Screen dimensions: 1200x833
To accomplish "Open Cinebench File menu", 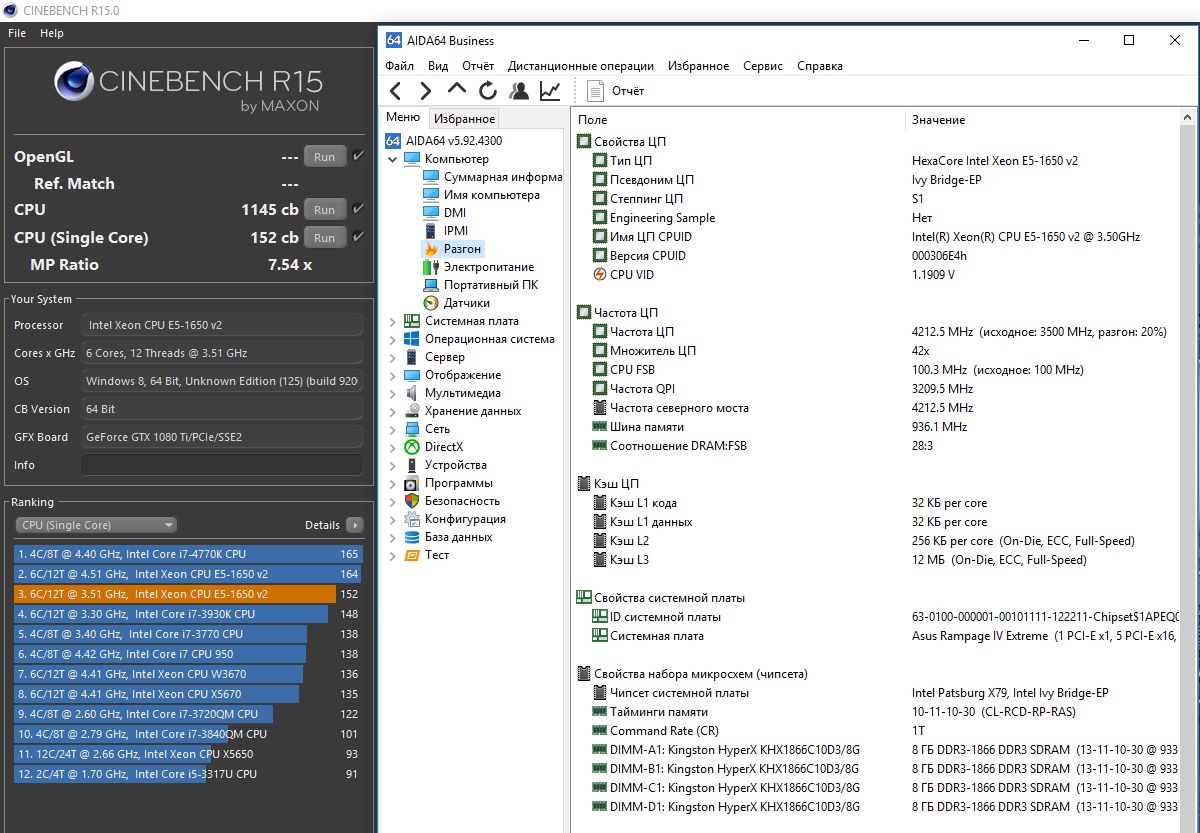I will (17, 33).
